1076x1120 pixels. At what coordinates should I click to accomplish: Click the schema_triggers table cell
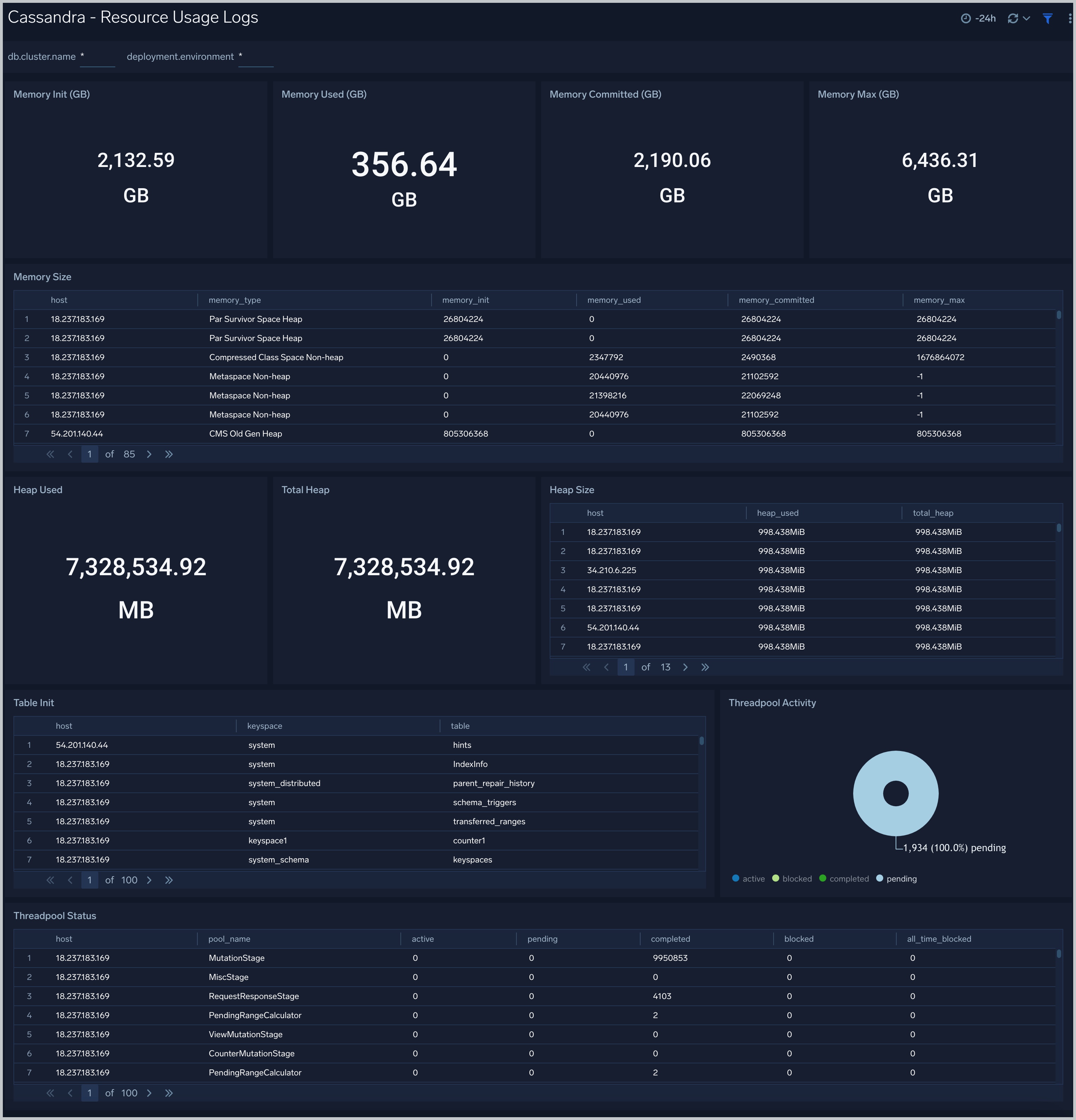(485, 803)
